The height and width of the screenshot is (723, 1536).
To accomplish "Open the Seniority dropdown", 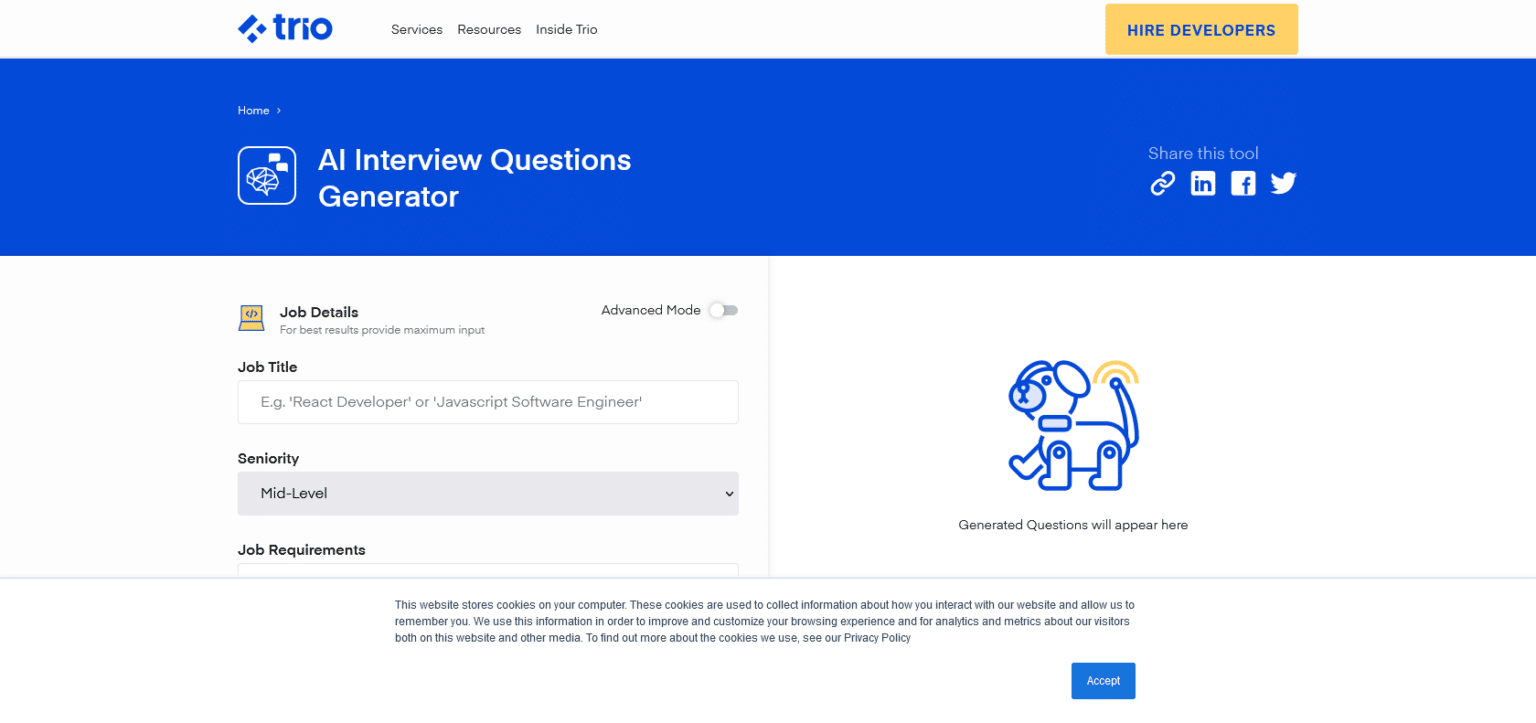I will tap(488, 493).
